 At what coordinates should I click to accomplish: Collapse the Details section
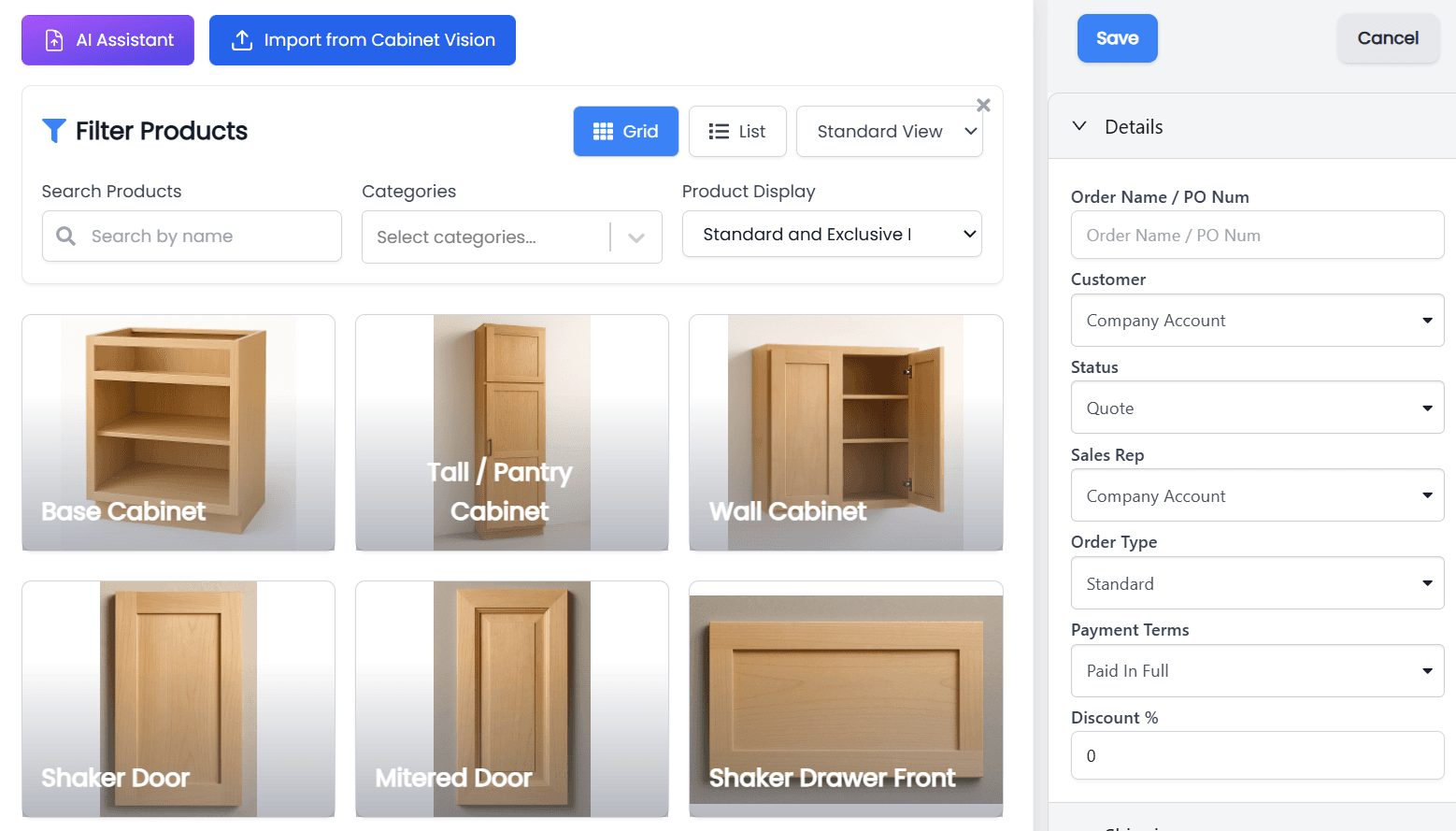coord(1080,125)
